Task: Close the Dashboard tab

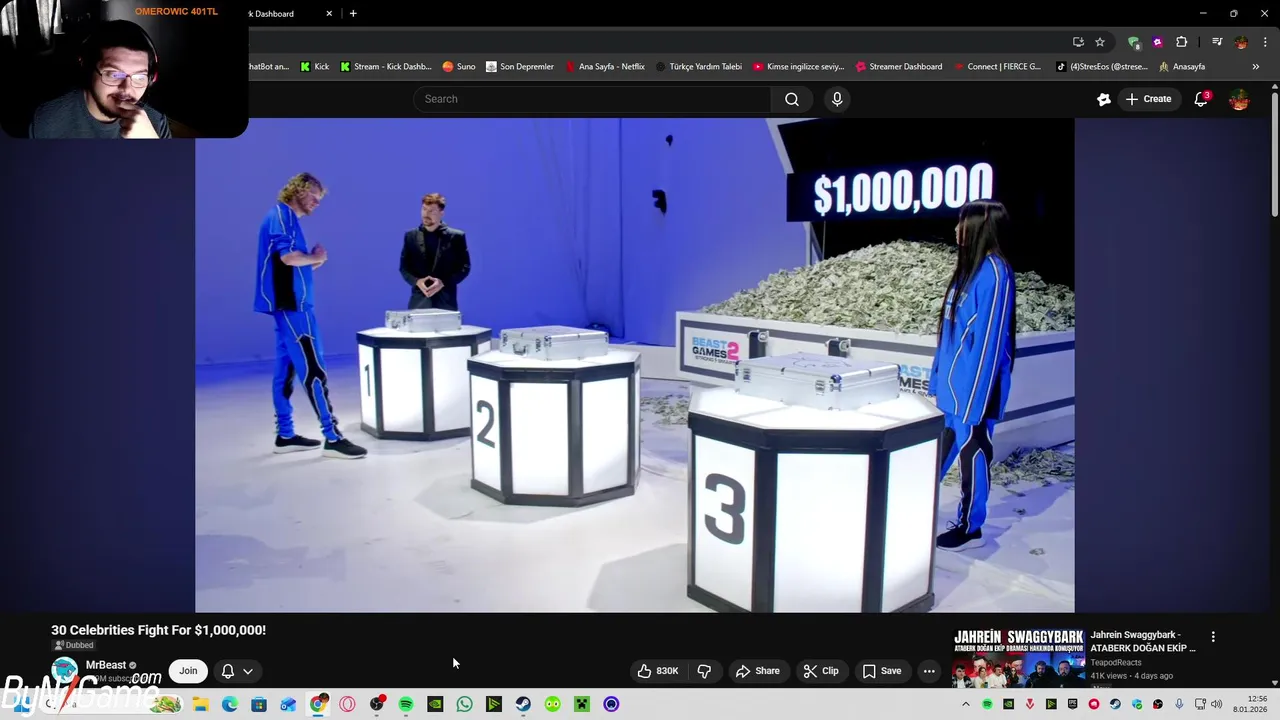Action: pos(329,14)
